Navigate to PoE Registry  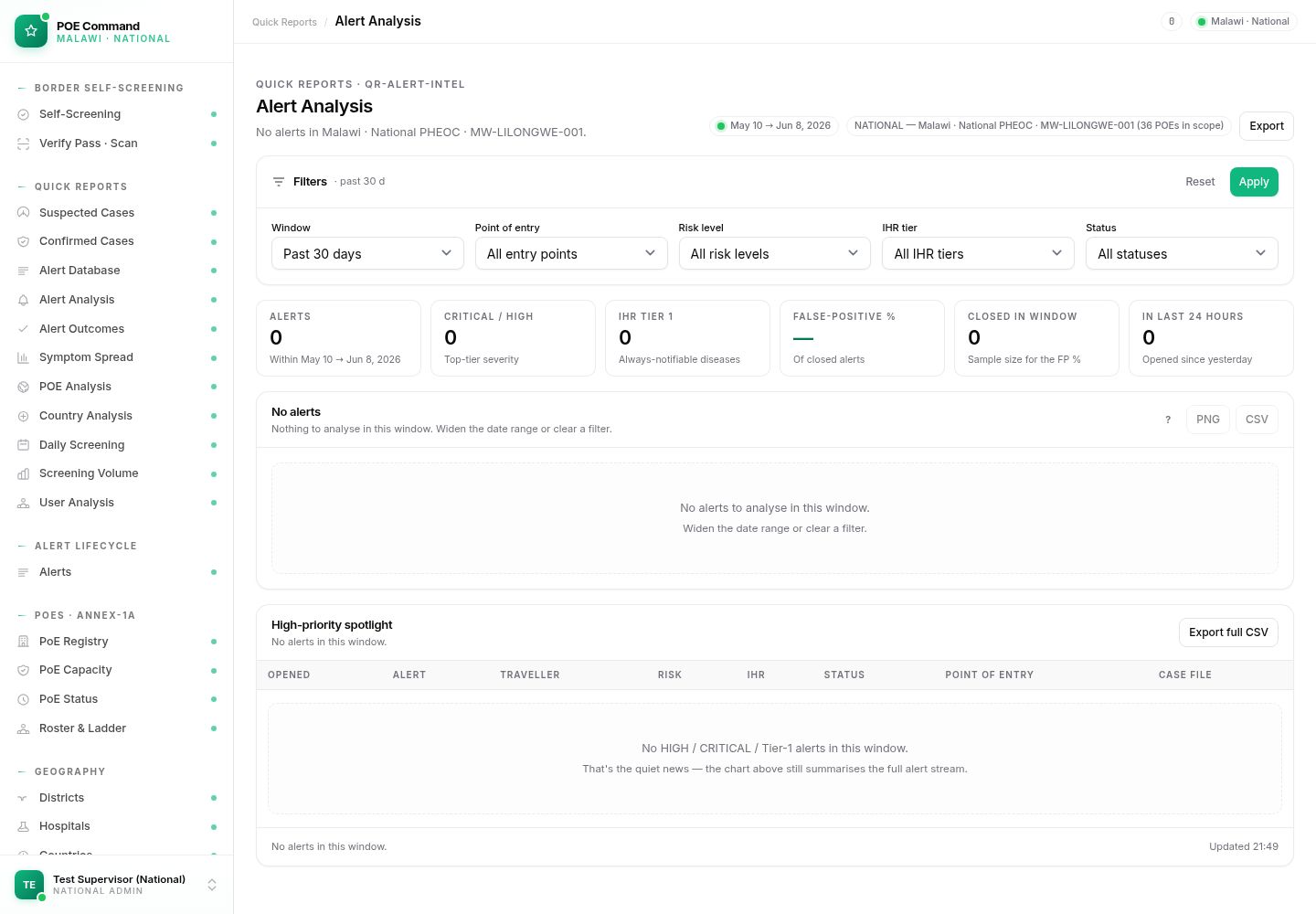point(117,642)
